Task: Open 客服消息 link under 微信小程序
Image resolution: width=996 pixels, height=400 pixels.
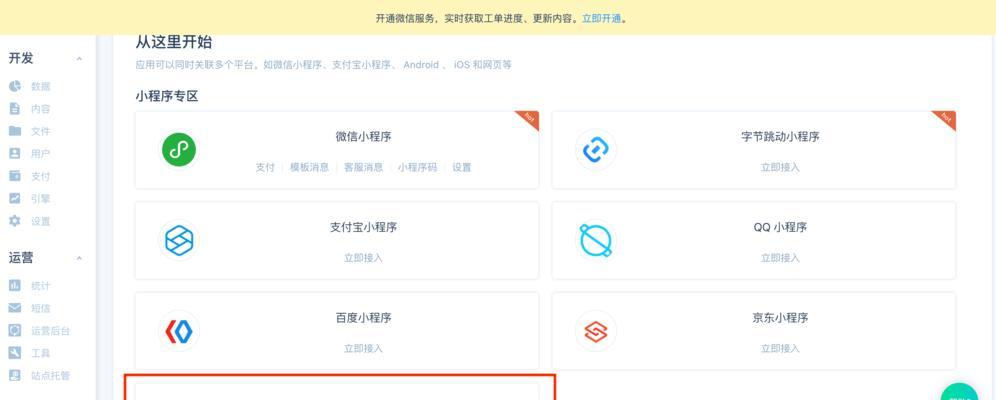Action: (363, 167)
